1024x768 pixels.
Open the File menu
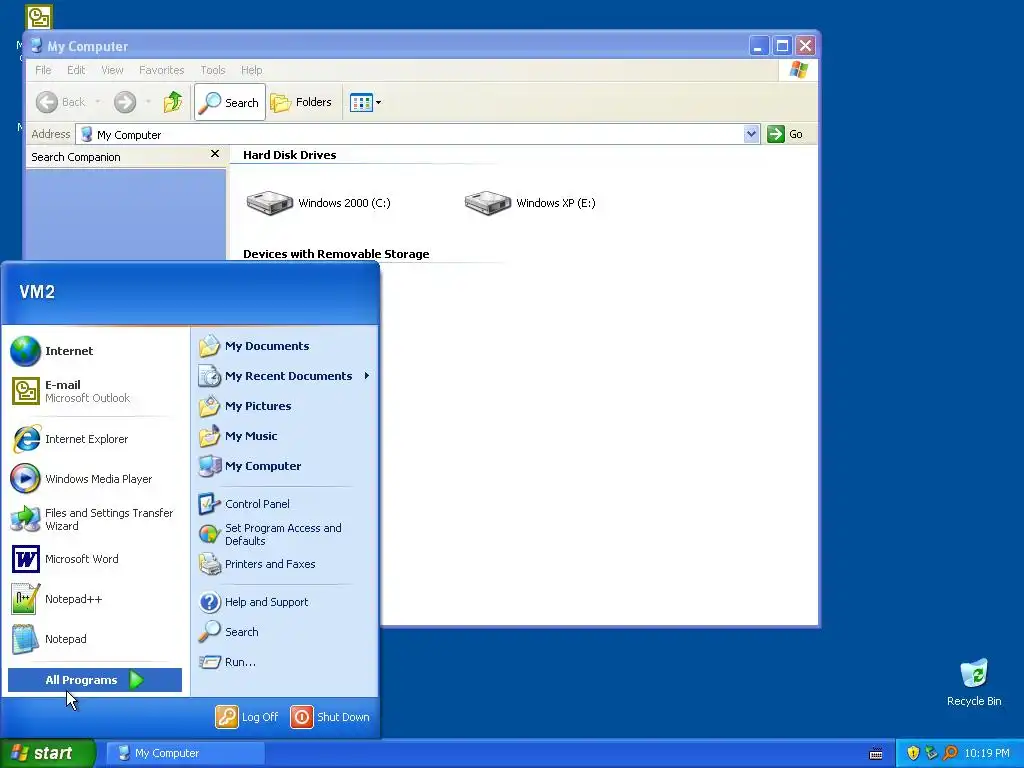coord(43,70)
